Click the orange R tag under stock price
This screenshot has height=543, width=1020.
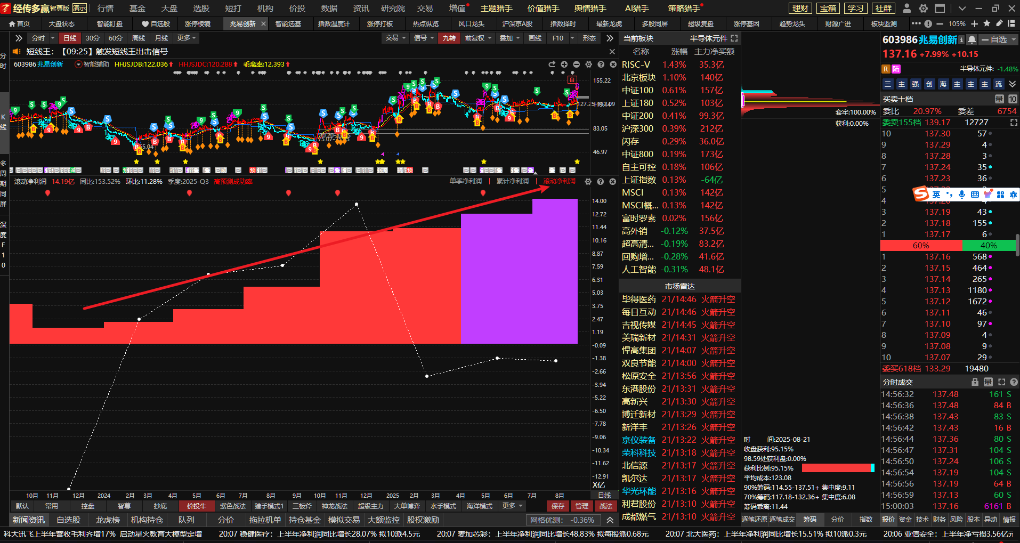point(886,69)
